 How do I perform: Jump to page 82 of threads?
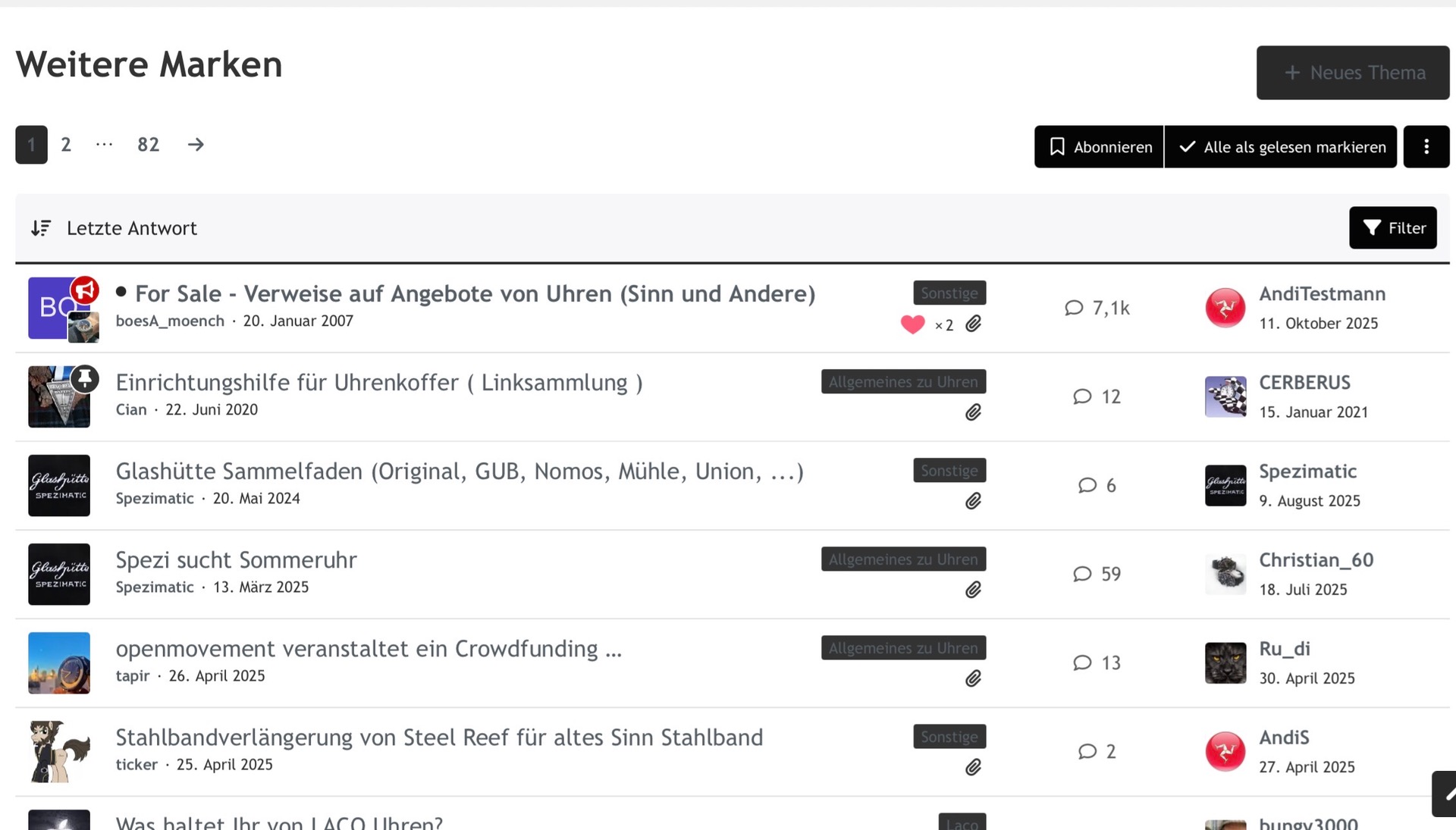click(148, 145)
